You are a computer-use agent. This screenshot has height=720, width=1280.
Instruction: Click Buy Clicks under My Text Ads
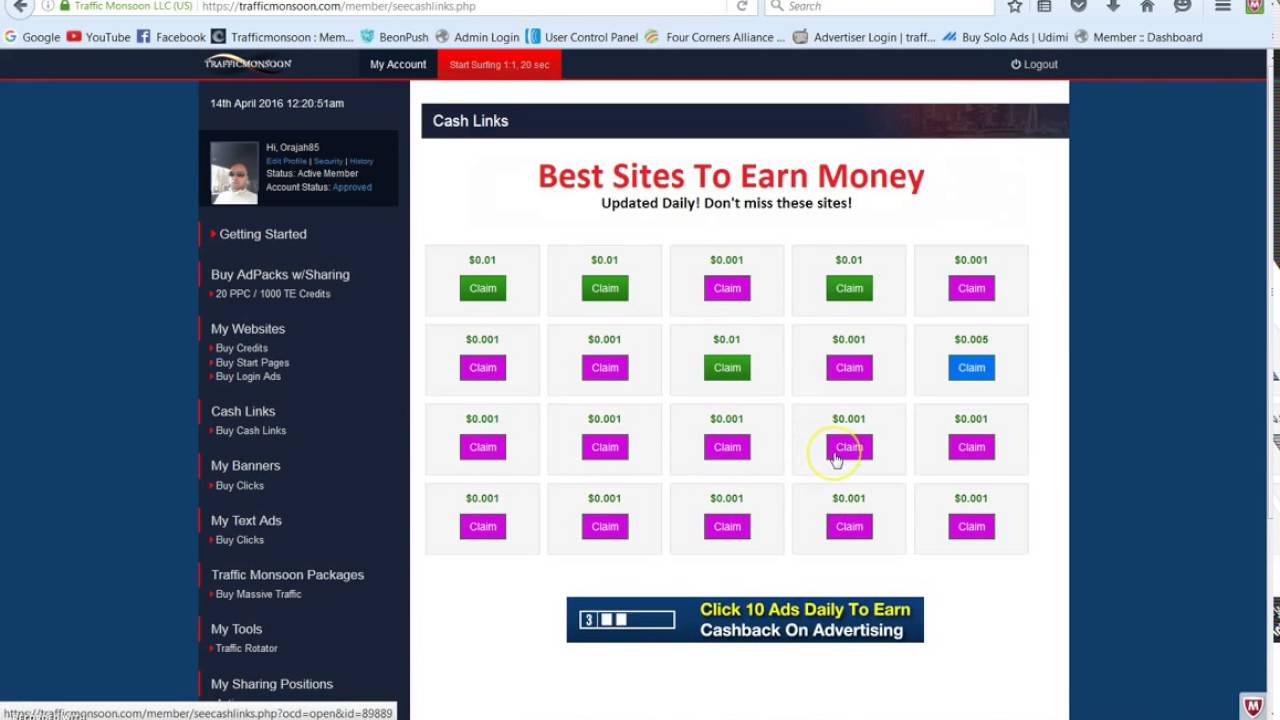coord(240,540)
